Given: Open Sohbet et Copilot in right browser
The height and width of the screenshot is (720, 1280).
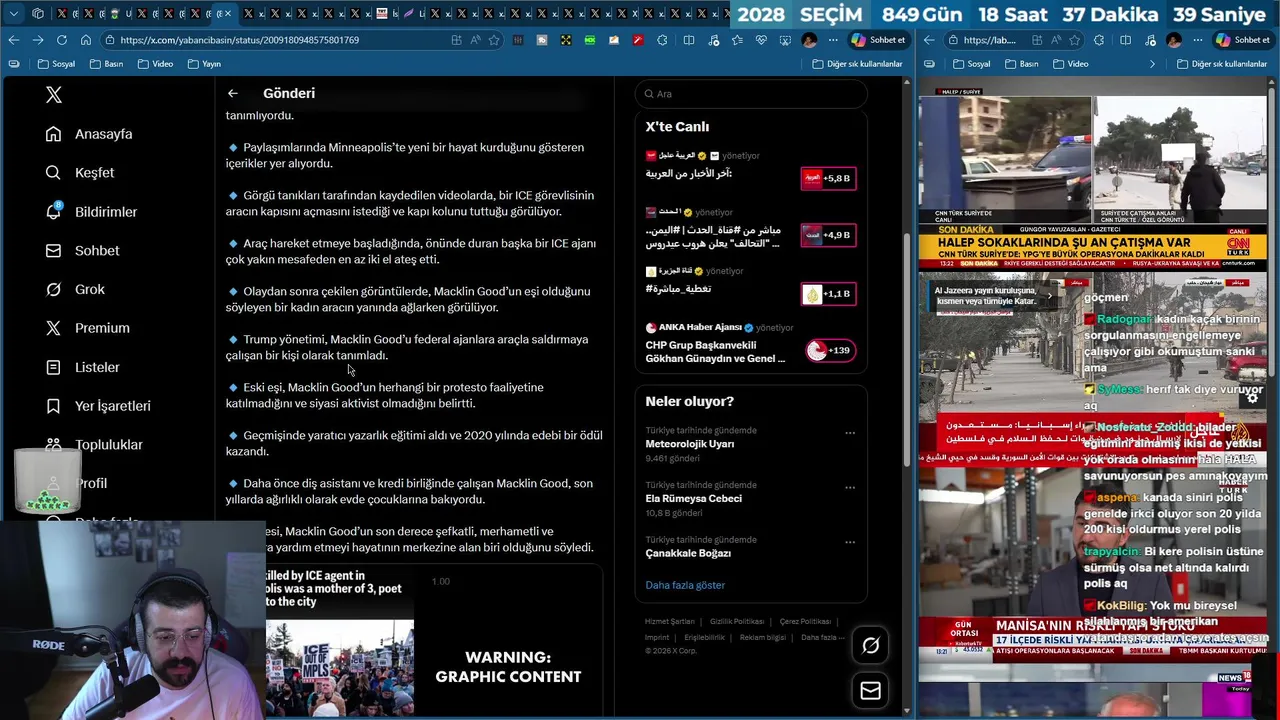Looking at the screenshot, I should tap(1242, 40).
